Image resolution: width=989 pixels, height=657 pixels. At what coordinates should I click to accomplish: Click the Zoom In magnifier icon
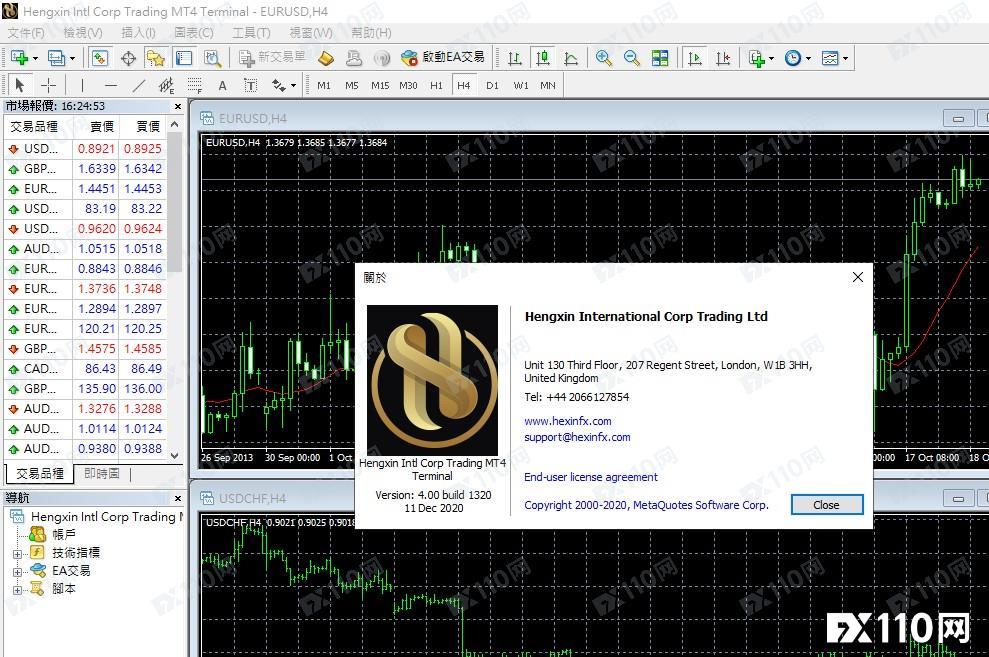[604, 58]
